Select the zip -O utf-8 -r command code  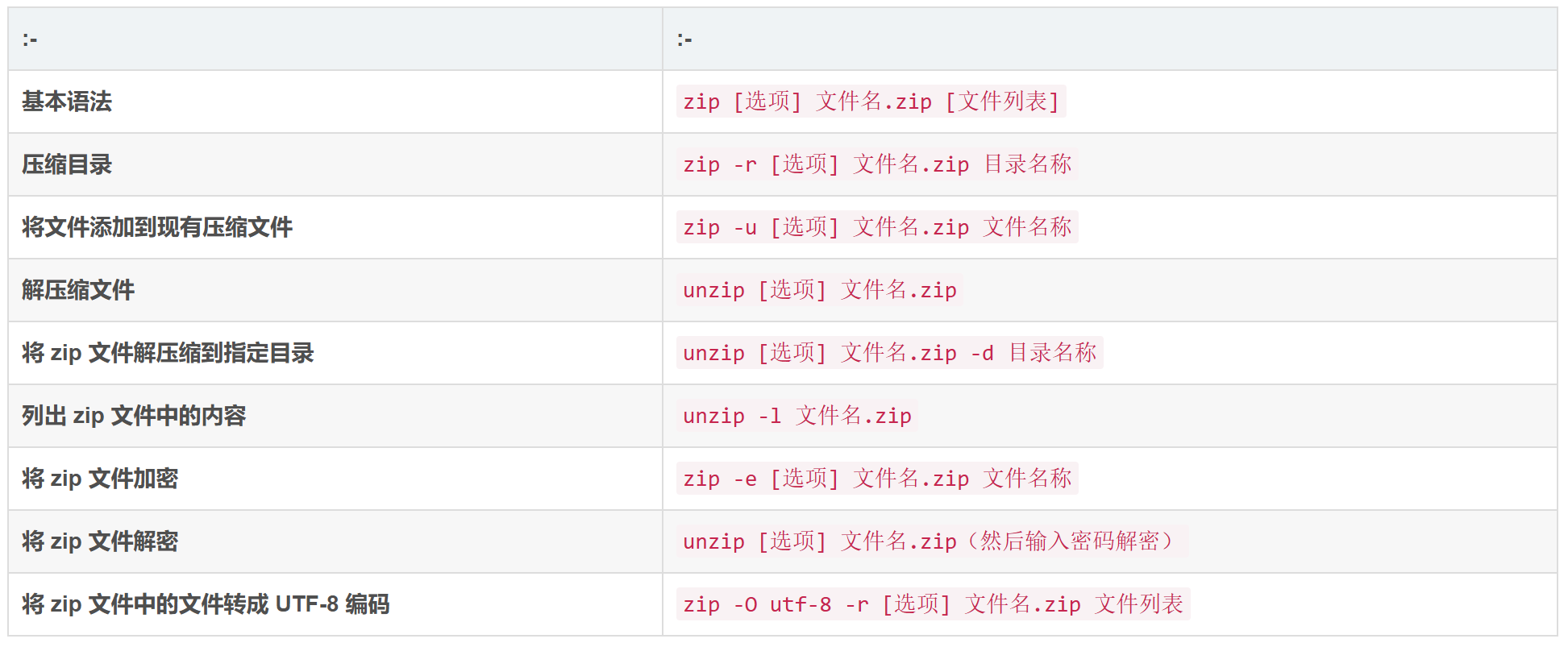coord(934,604)
